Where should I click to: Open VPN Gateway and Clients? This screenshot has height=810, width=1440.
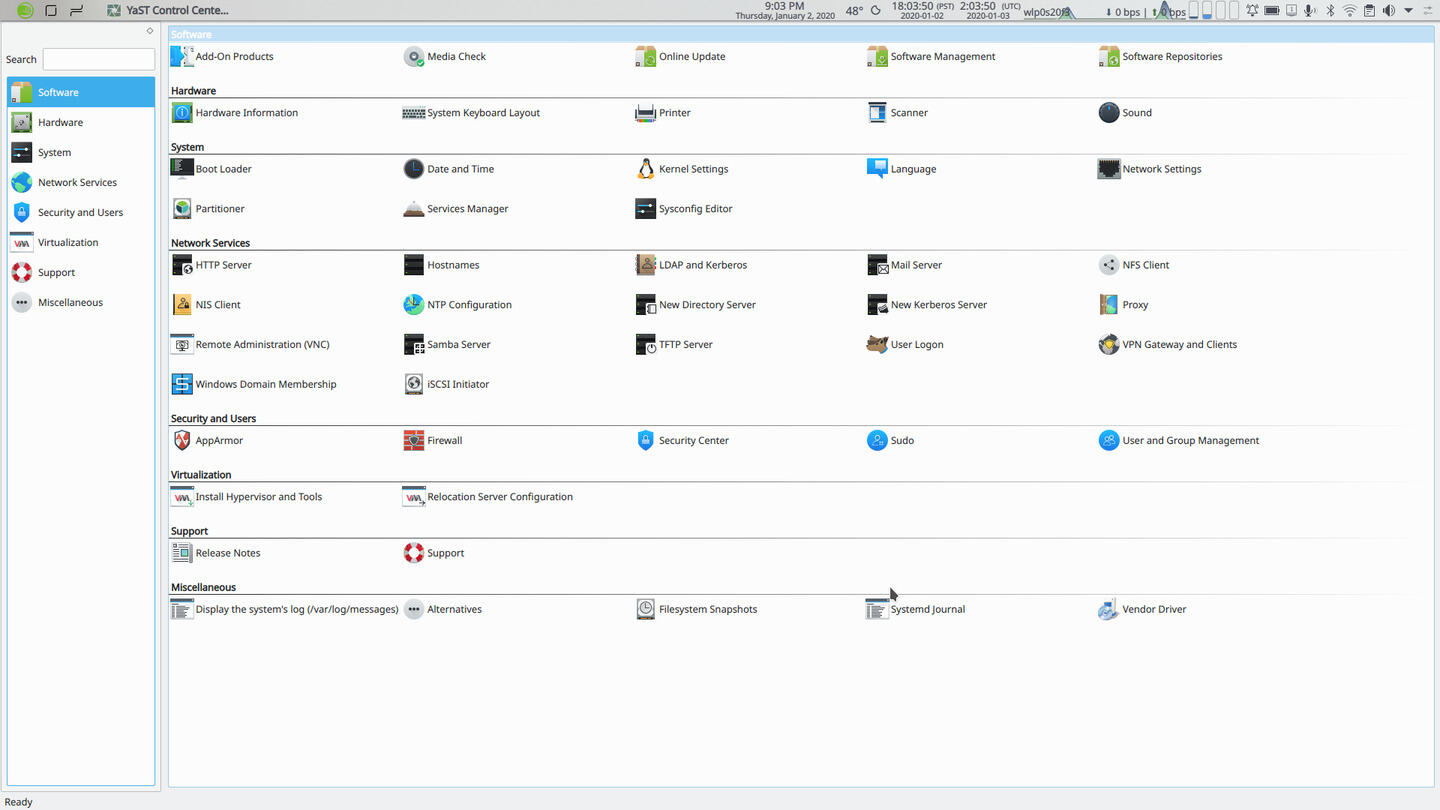(x=1168, y=345)
